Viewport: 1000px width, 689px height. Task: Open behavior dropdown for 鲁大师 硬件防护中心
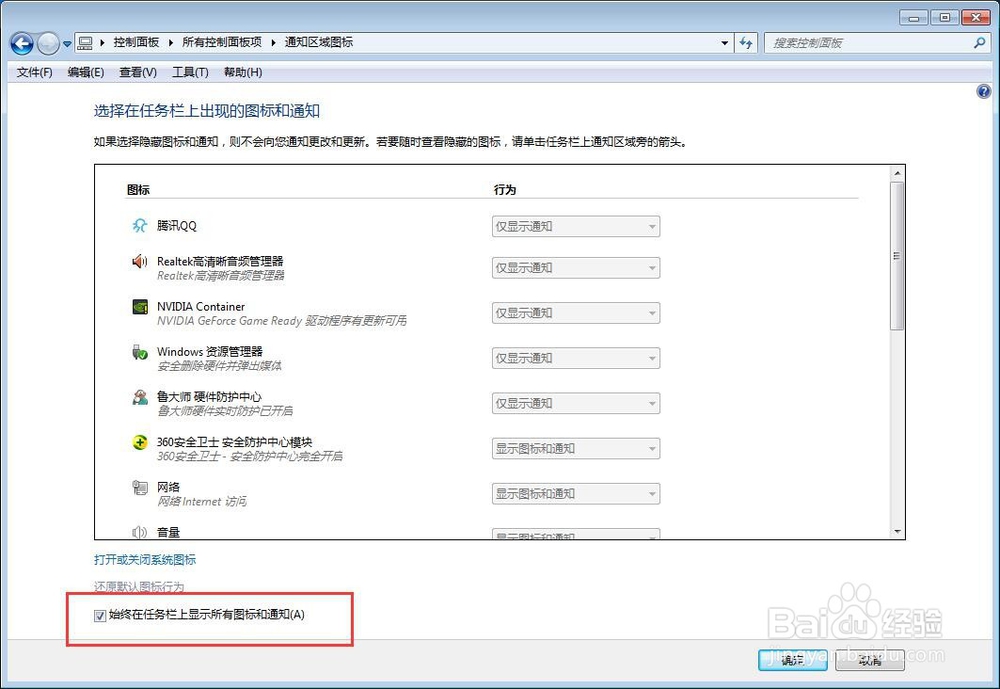click(576, 404)
